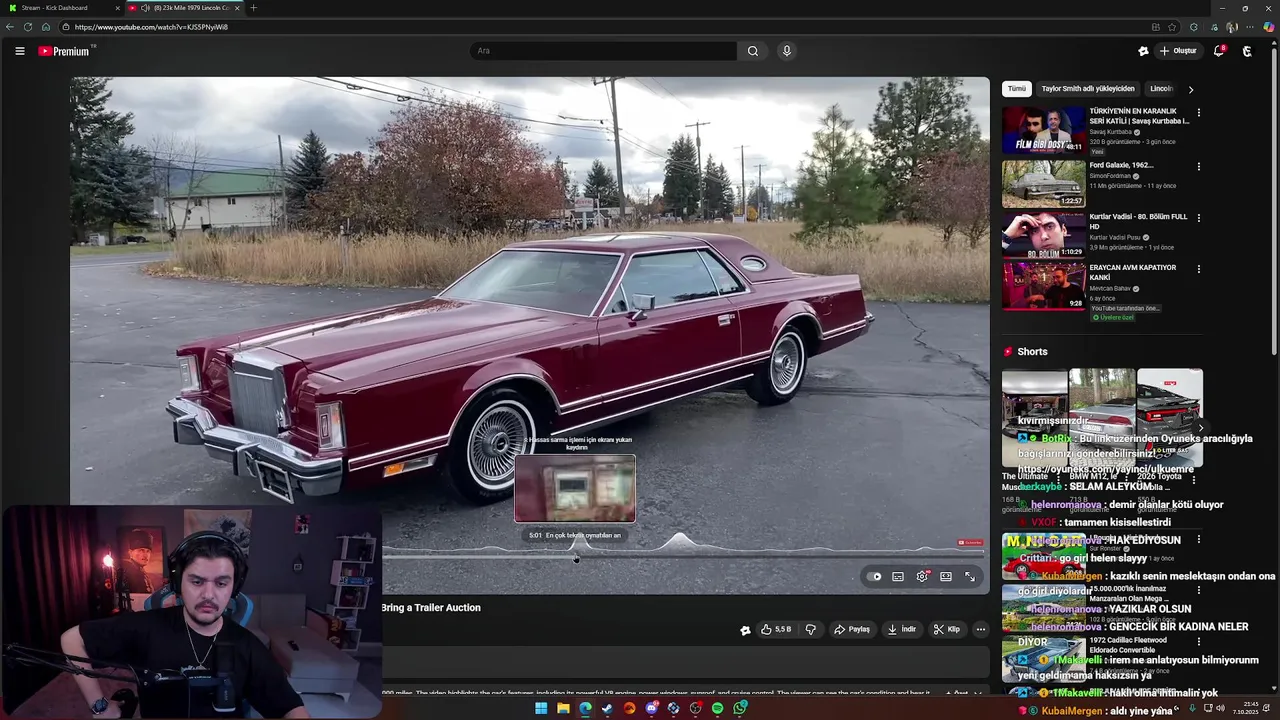Click the Paylaş share button
Viewport: 1280px width, 720px height.
pos(852,630)
